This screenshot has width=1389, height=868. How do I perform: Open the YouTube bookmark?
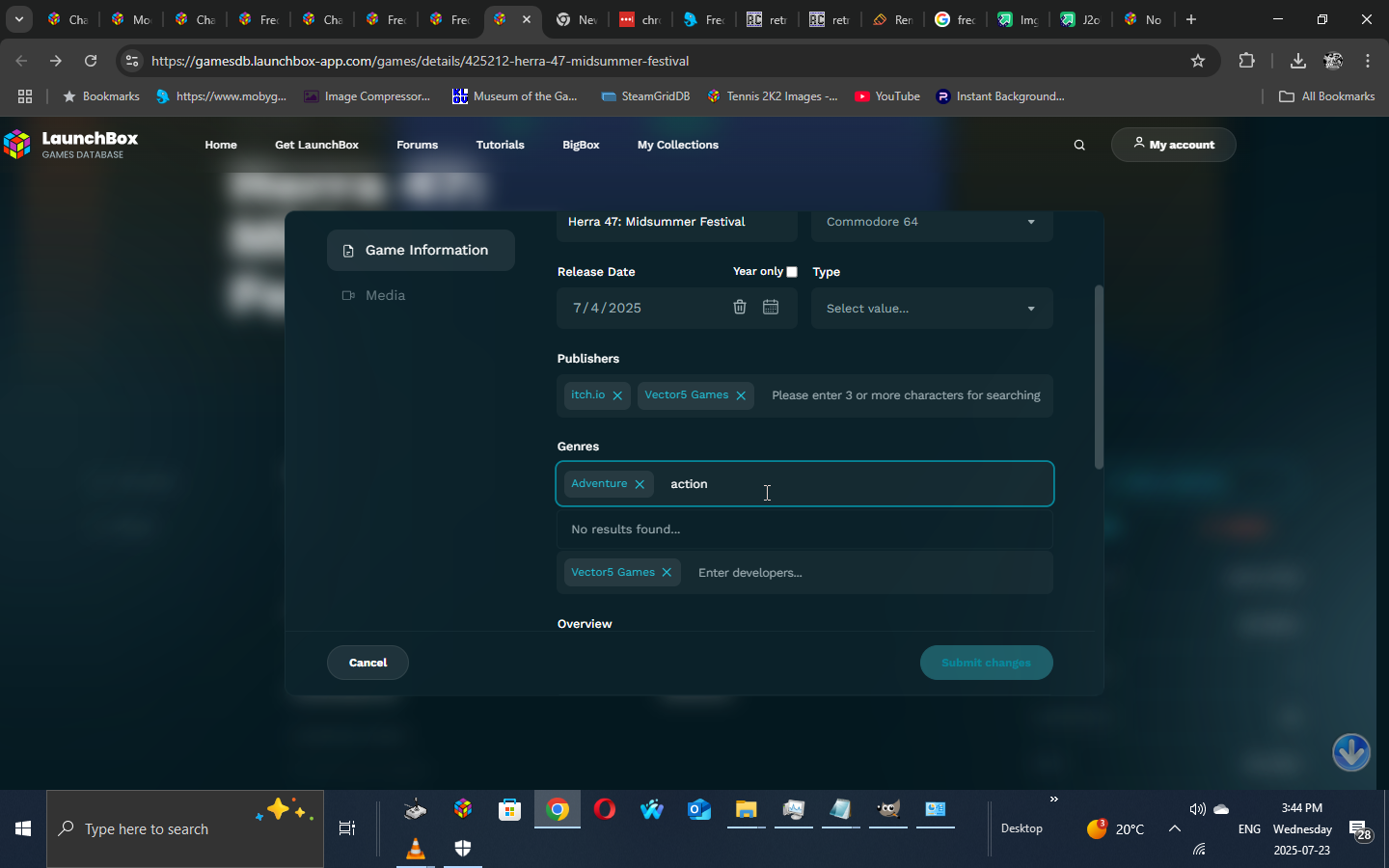887,96
